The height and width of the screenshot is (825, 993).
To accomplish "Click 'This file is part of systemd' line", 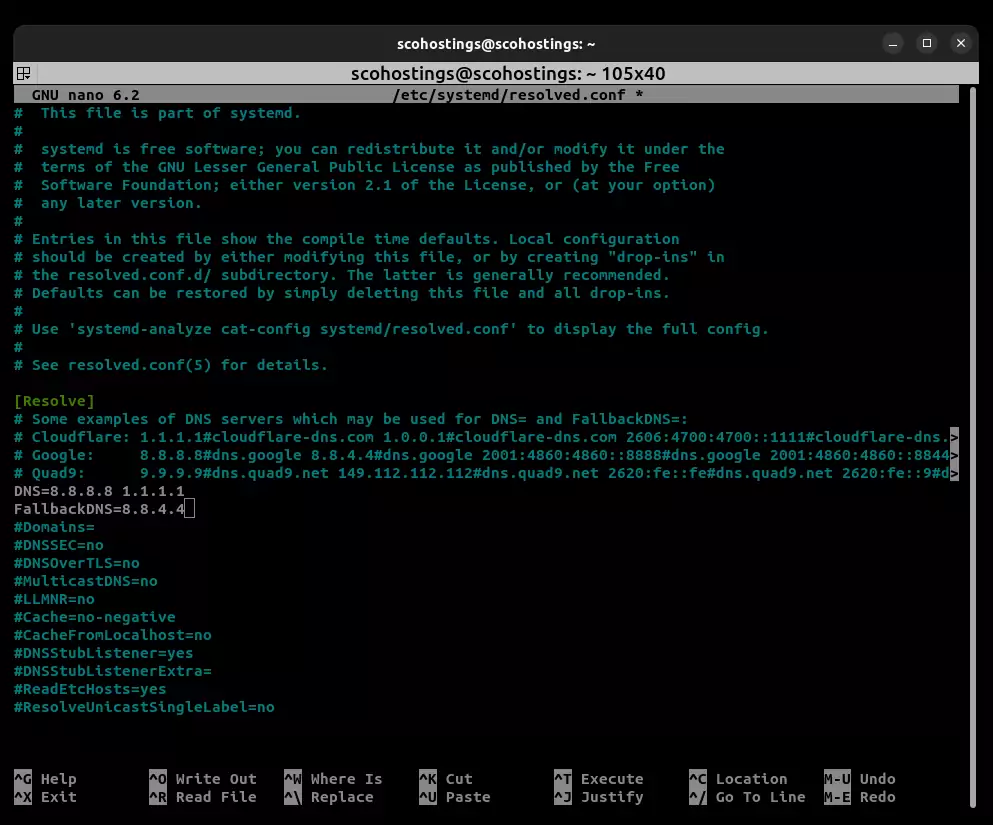I will 158,113.
